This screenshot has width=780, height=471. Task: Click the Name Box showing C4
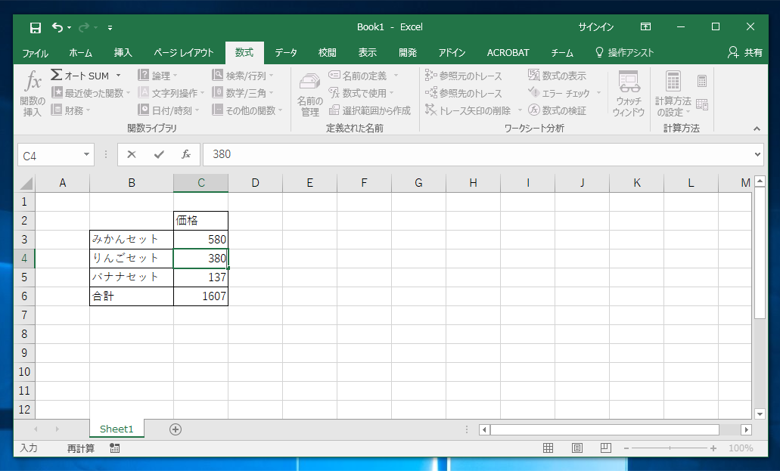[50, 155]
